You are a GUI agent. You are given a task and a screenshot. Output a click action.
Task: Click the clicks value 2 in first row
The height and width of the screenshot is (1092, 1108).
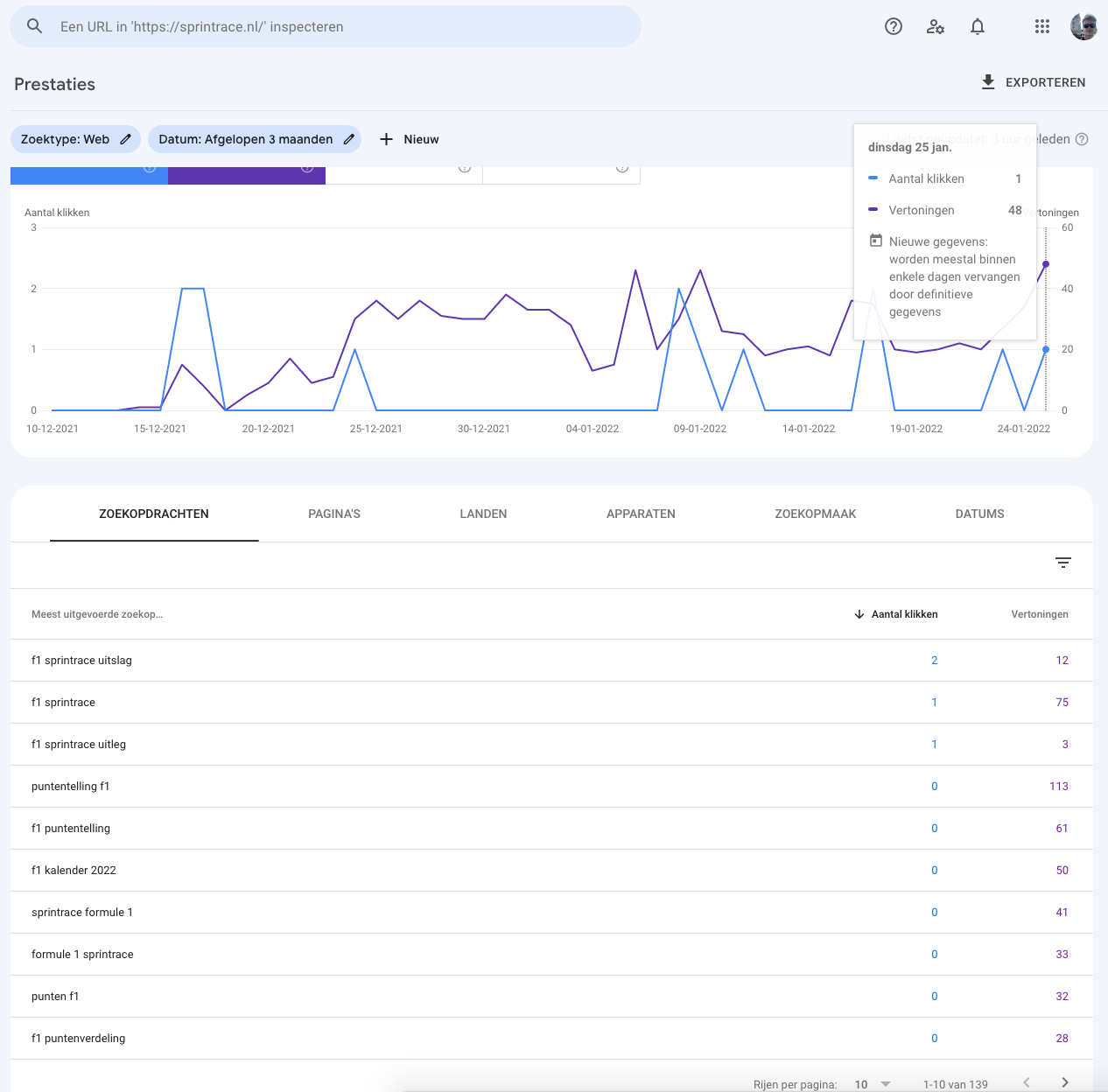[935, 661]
